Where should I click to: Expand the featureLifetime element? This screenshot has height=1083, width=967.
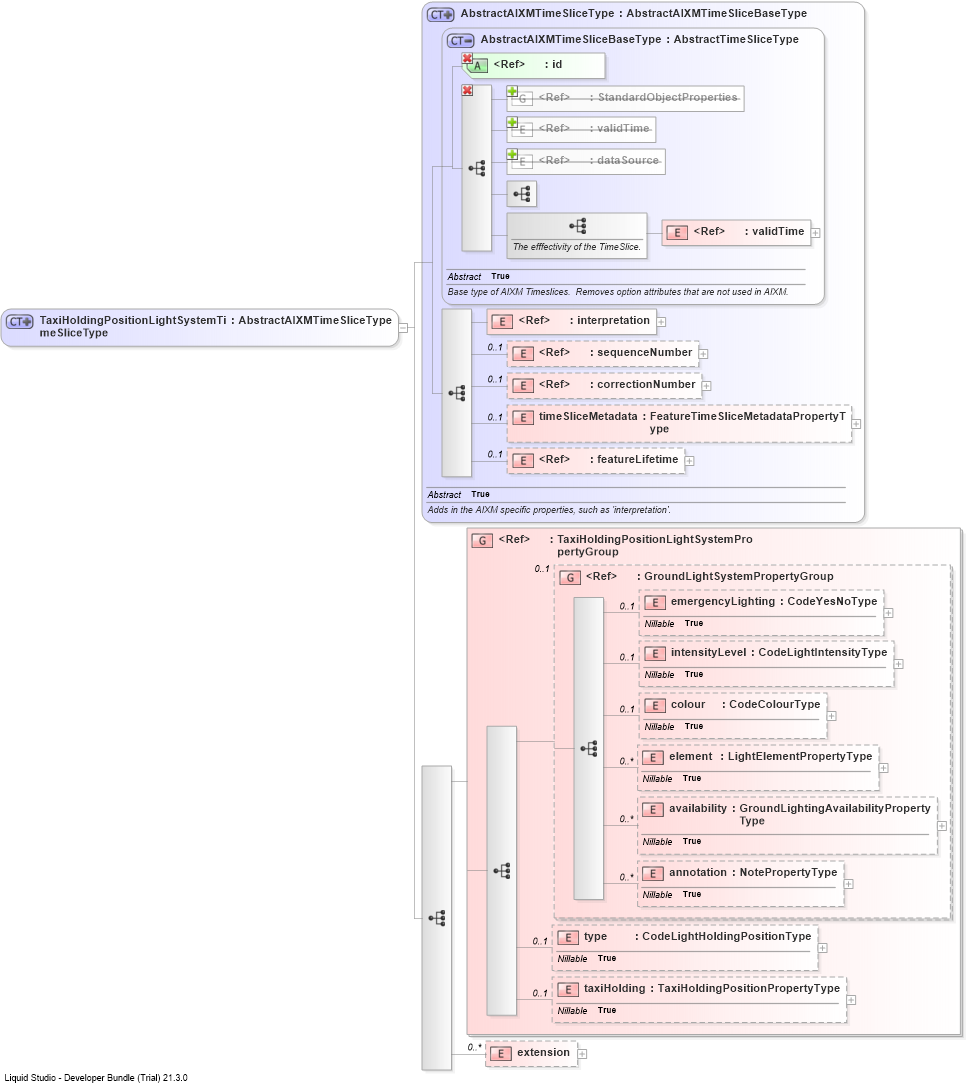[689, 461]
